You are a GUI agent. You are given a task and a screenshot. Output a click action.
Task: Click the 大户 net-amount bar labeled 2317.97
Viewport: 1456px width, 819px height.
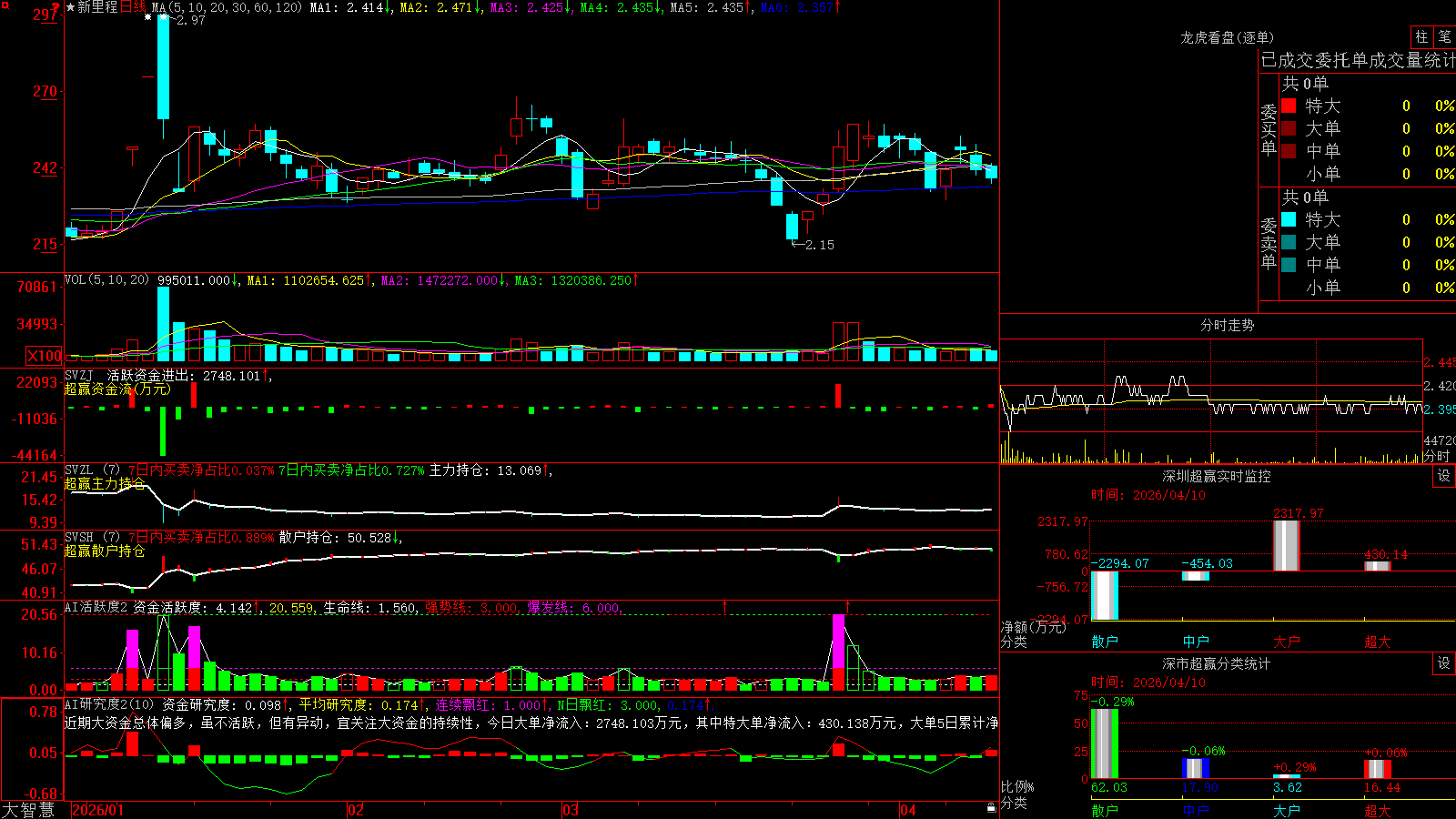1287,546
